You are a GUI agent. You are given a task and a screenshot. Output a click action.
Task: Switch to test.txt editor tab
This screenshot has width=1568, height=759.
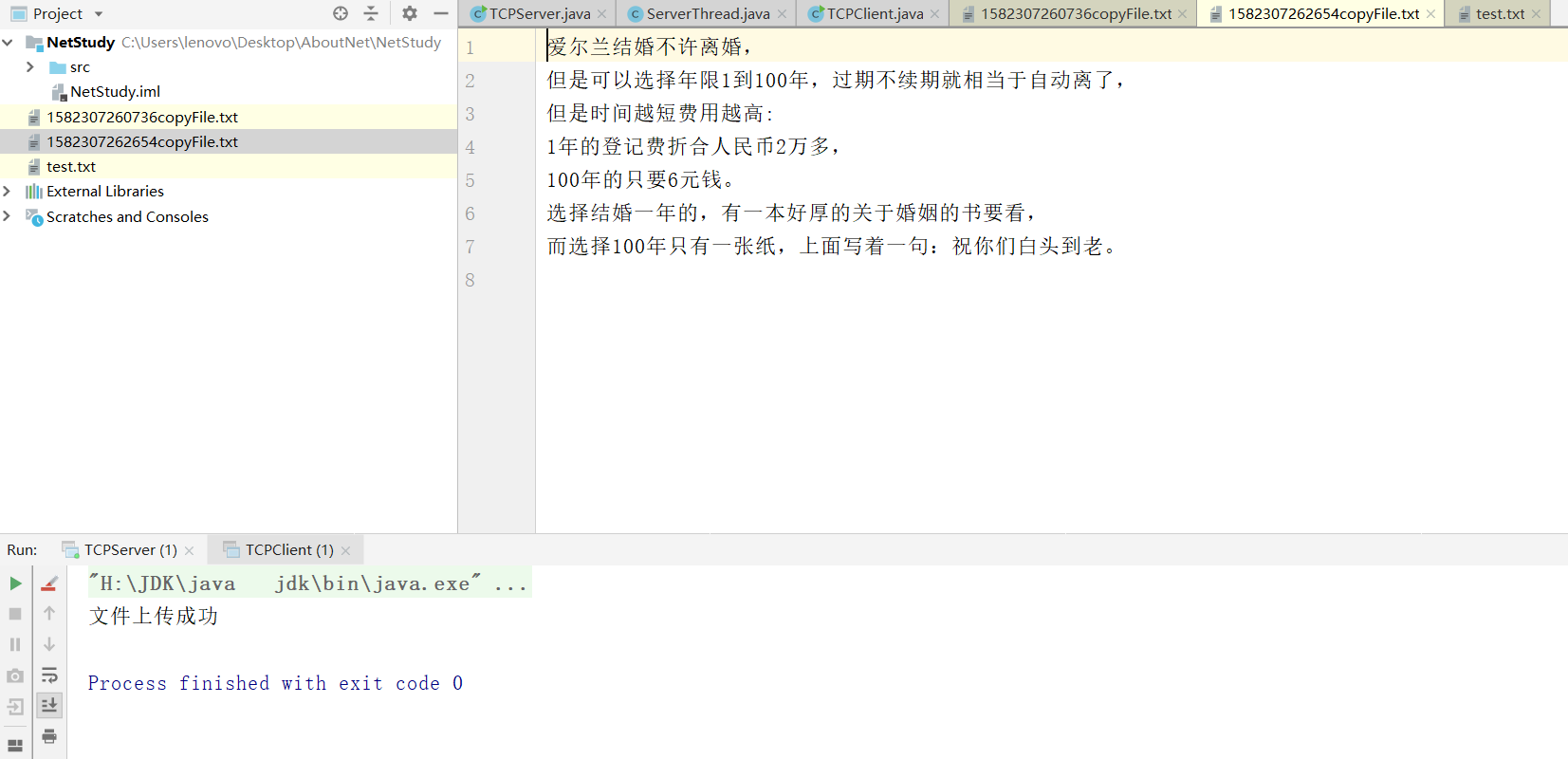click(x=1500, y=14)
